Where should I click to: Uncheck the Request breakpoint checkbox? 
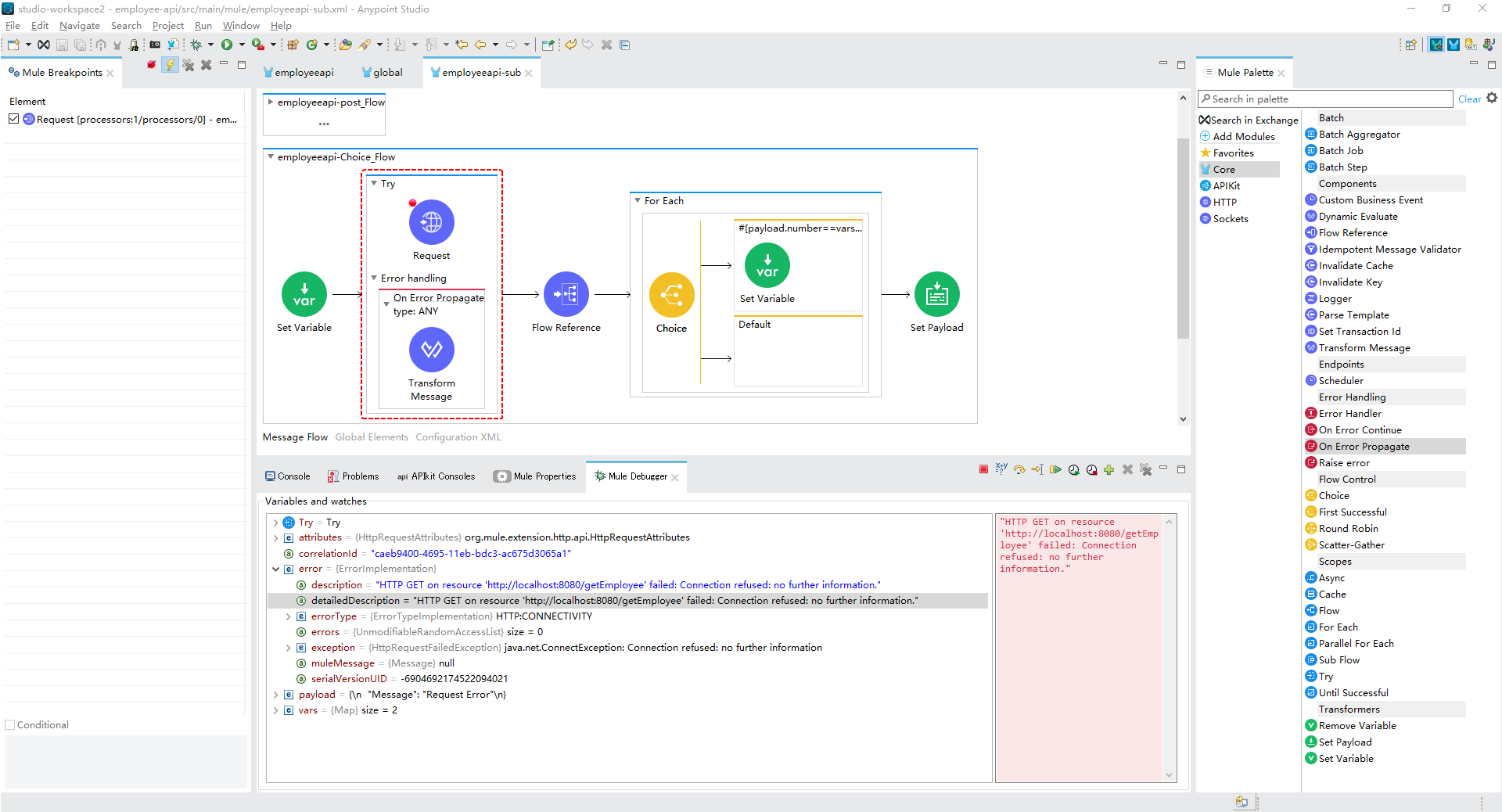pos(13,119)
